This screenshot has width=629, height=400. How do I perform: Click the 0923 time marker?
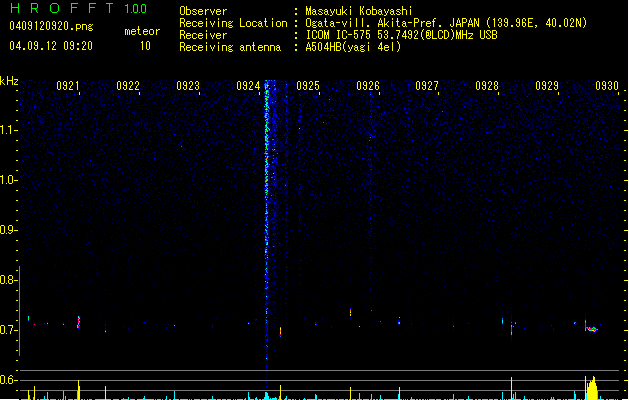click(188, 86)
